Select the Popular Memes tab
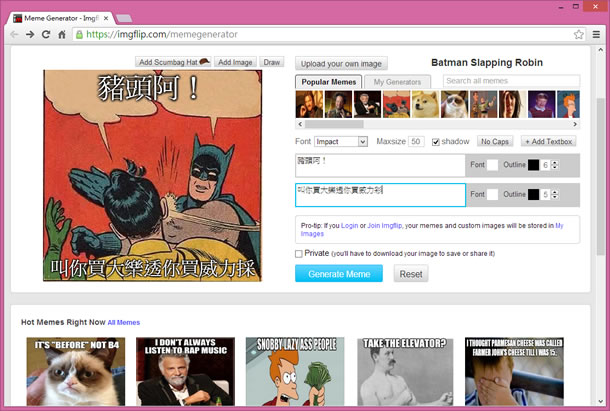This screenshot has height=411, width=610. click(x=329, y=81)
